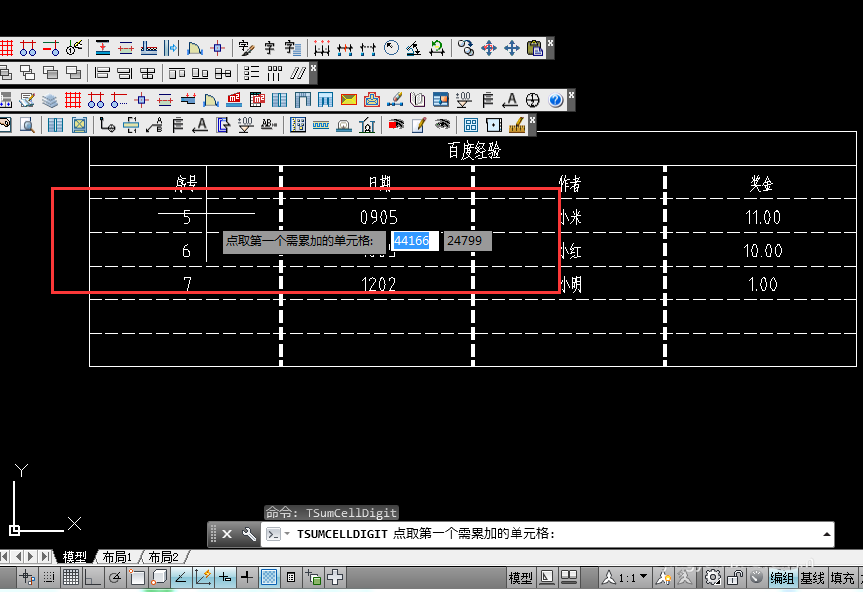Image resolution: width=863 pixels, height=592 pixels.
Task: Click the magnifier zoom icon in fourth toolbar
Action: [x=27, y=125]
